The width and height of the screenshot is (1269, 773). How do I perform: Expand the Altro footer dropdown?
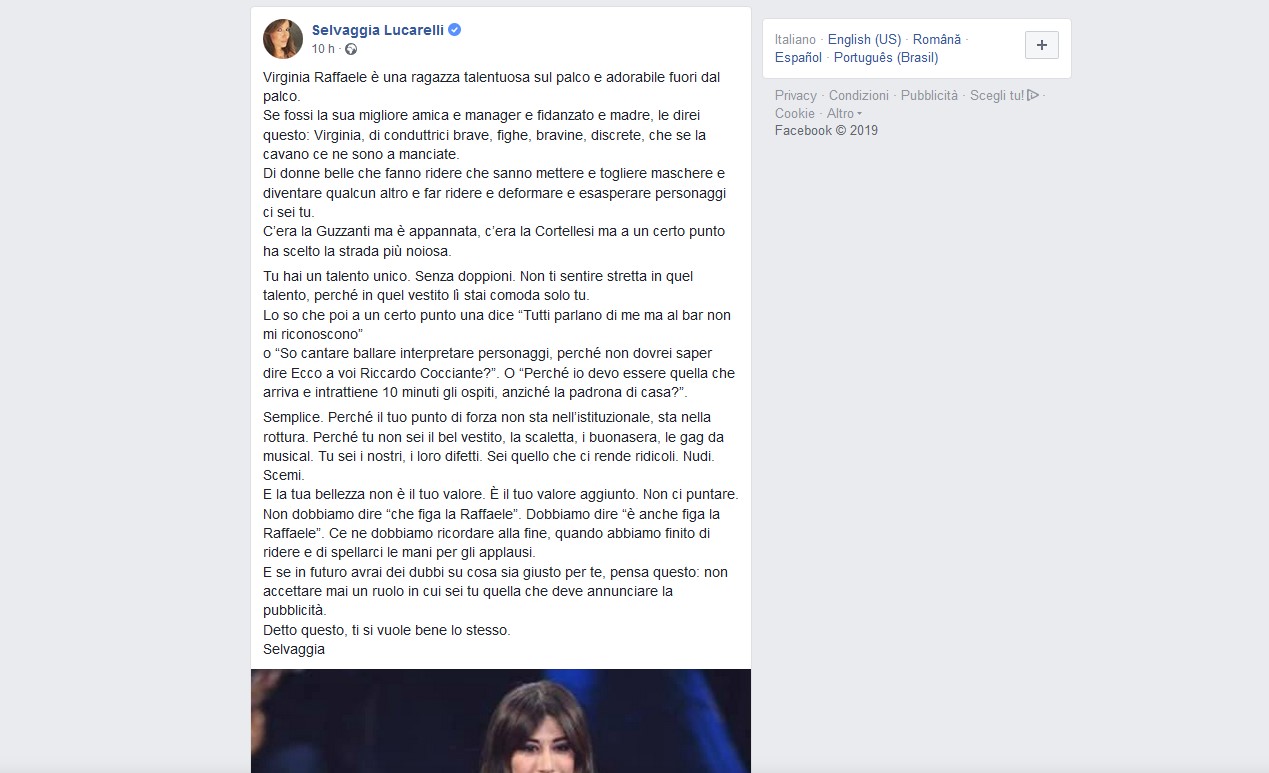click(x=845, y=113)
